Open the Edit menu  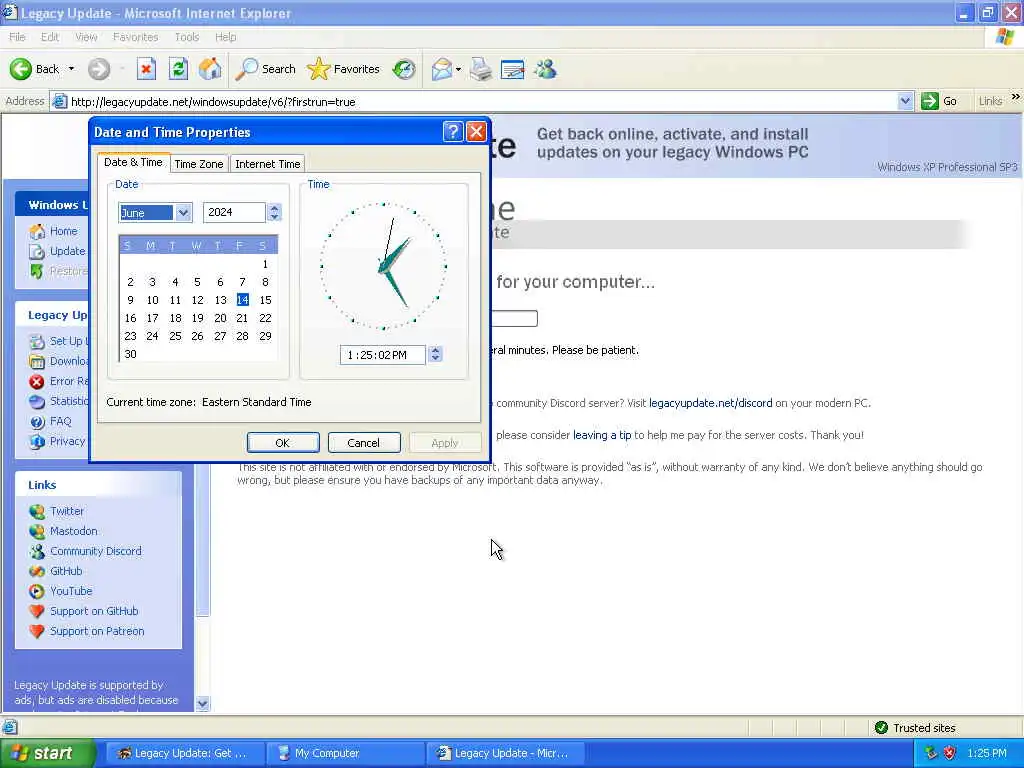click(50, 37)
